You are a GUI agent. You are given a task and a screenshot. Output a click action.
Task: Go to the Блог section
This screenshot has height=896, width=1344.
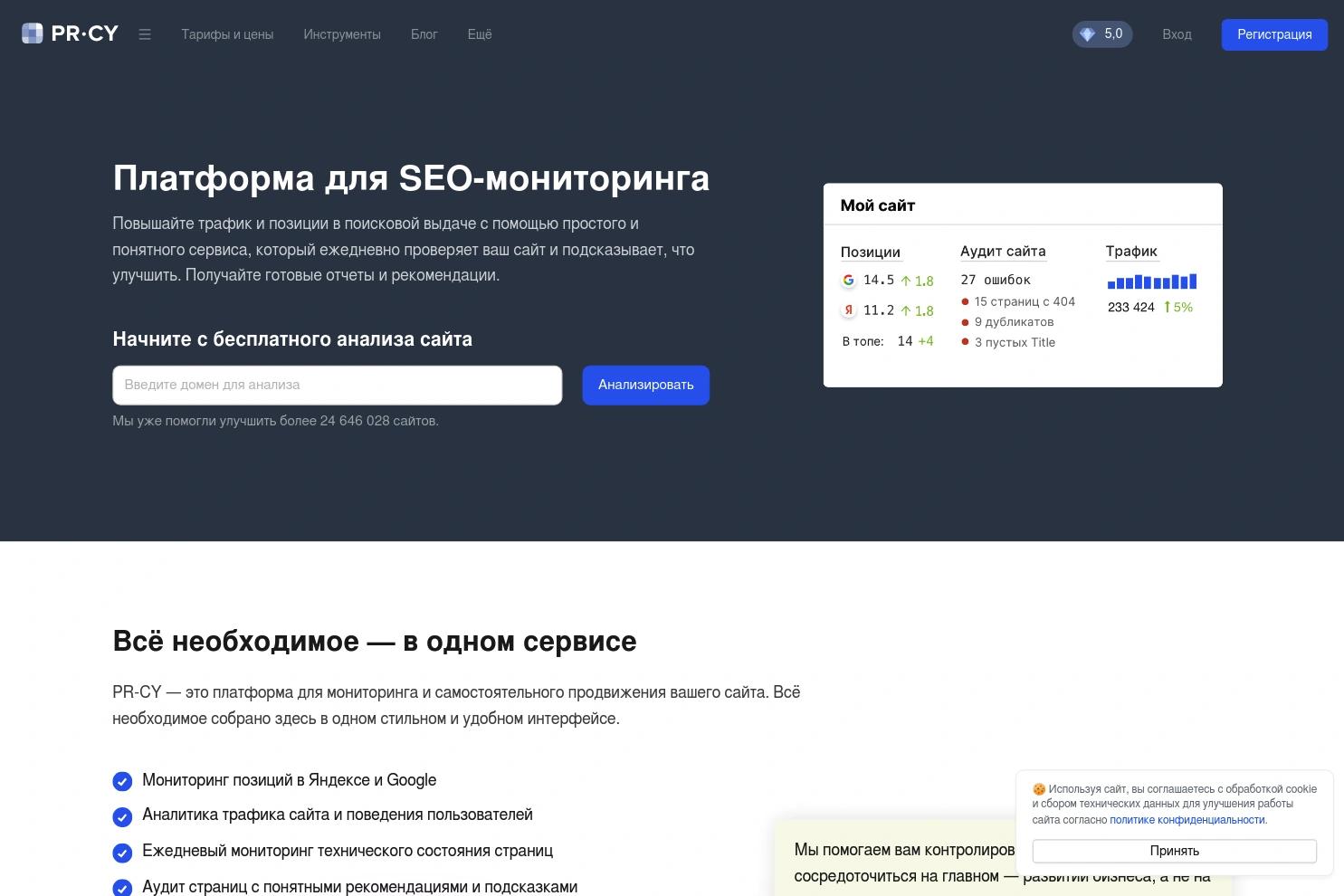(x=424, y=34)
